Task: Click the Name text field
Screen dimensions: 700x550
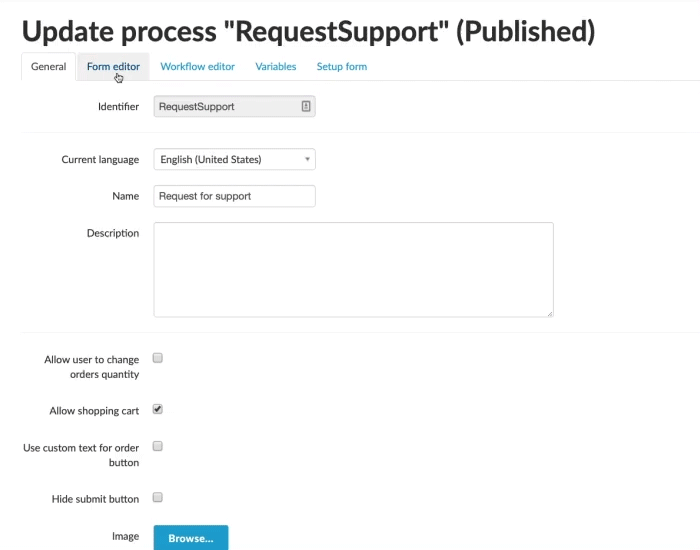Action: click(x=234, y=196)
